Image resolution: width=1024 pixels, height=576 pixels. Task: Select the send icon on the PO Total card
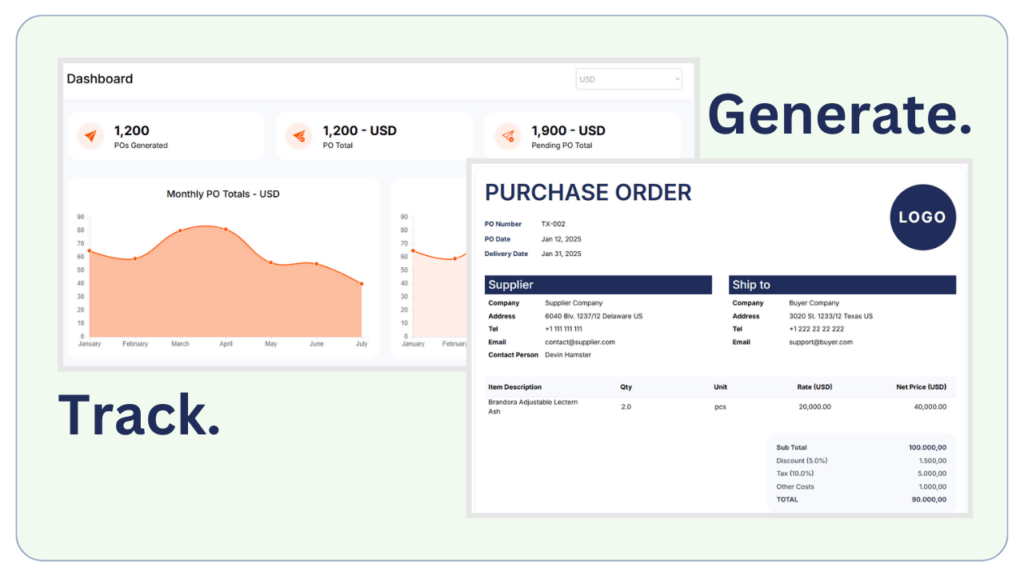click(298, 134)
